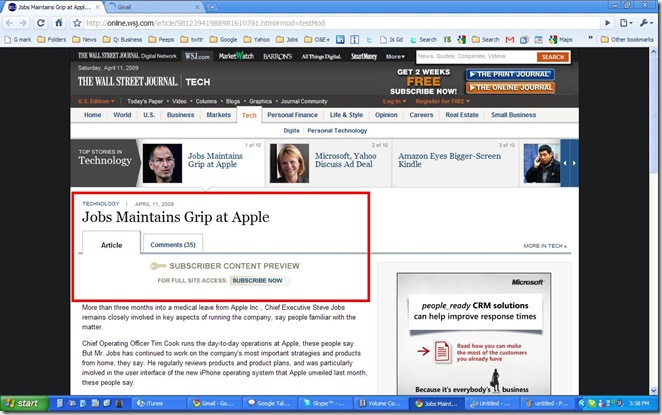Open the Maps bookmark
The width and height of the screenshot is (662, 415).
pyautogui.click(x=561, y=40)
